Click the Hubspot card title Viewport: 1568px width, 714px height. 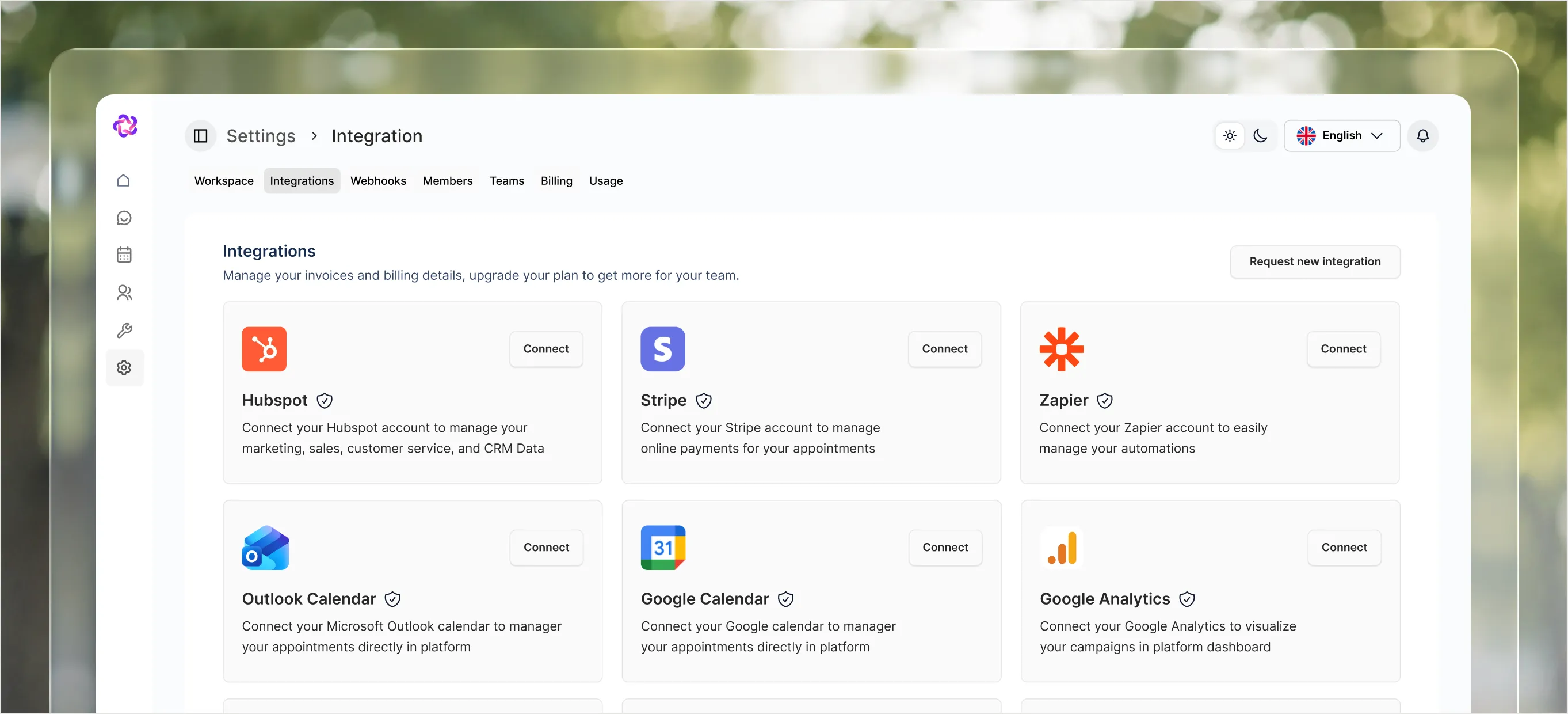(274, 400)
